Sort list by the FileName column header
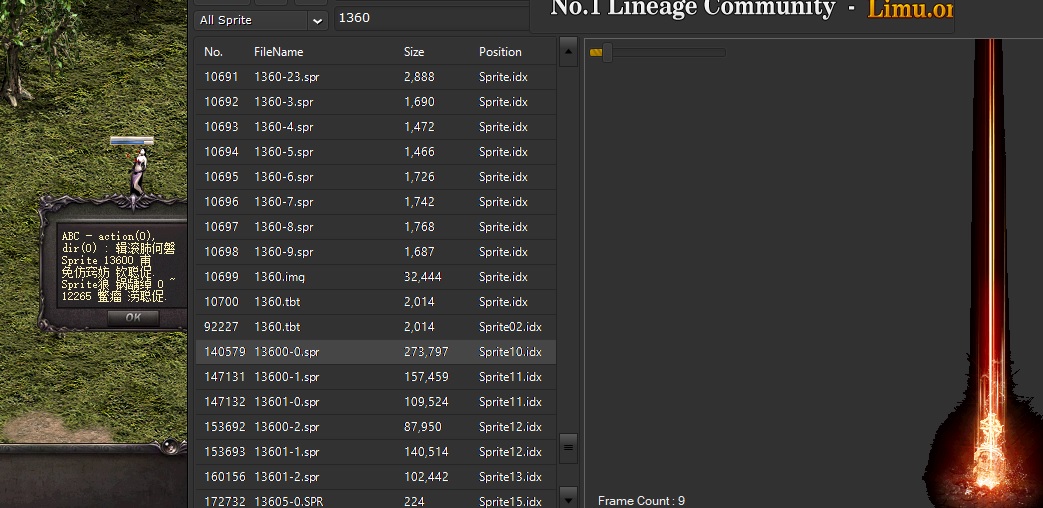 coord(279,52)
